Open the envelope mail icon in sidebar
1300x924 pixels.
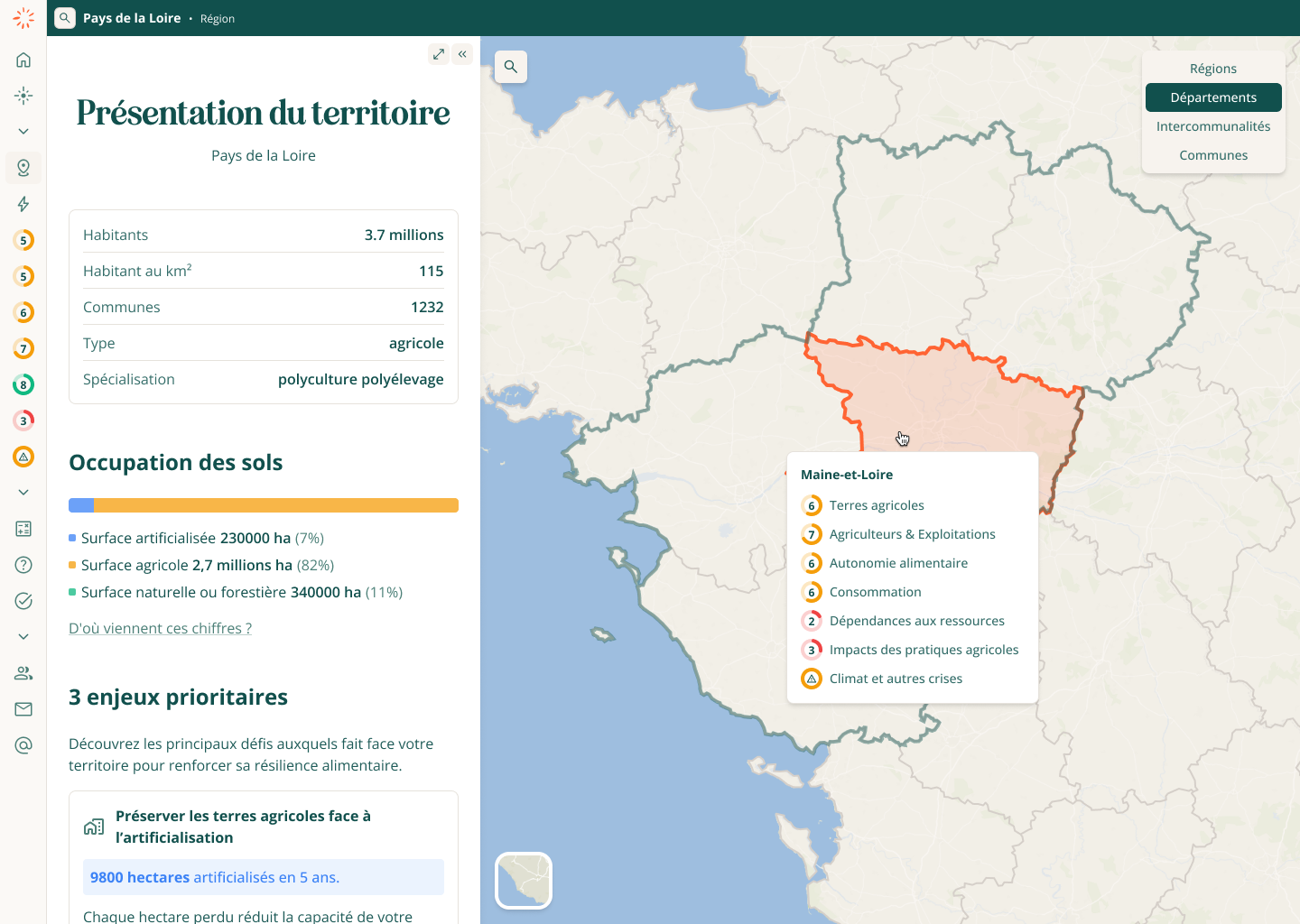(23, 709)
